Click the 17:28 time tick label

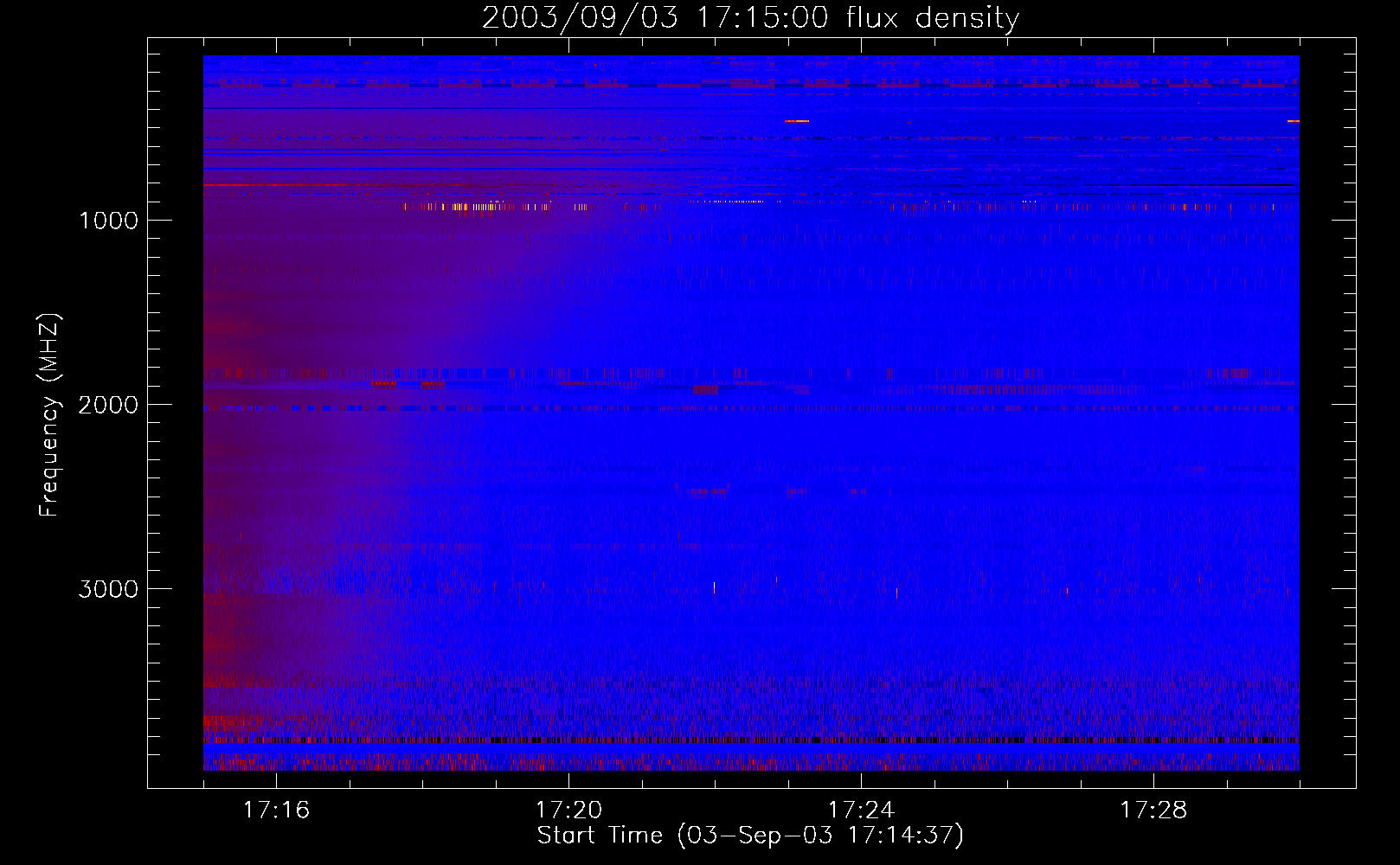point(1153,810)
